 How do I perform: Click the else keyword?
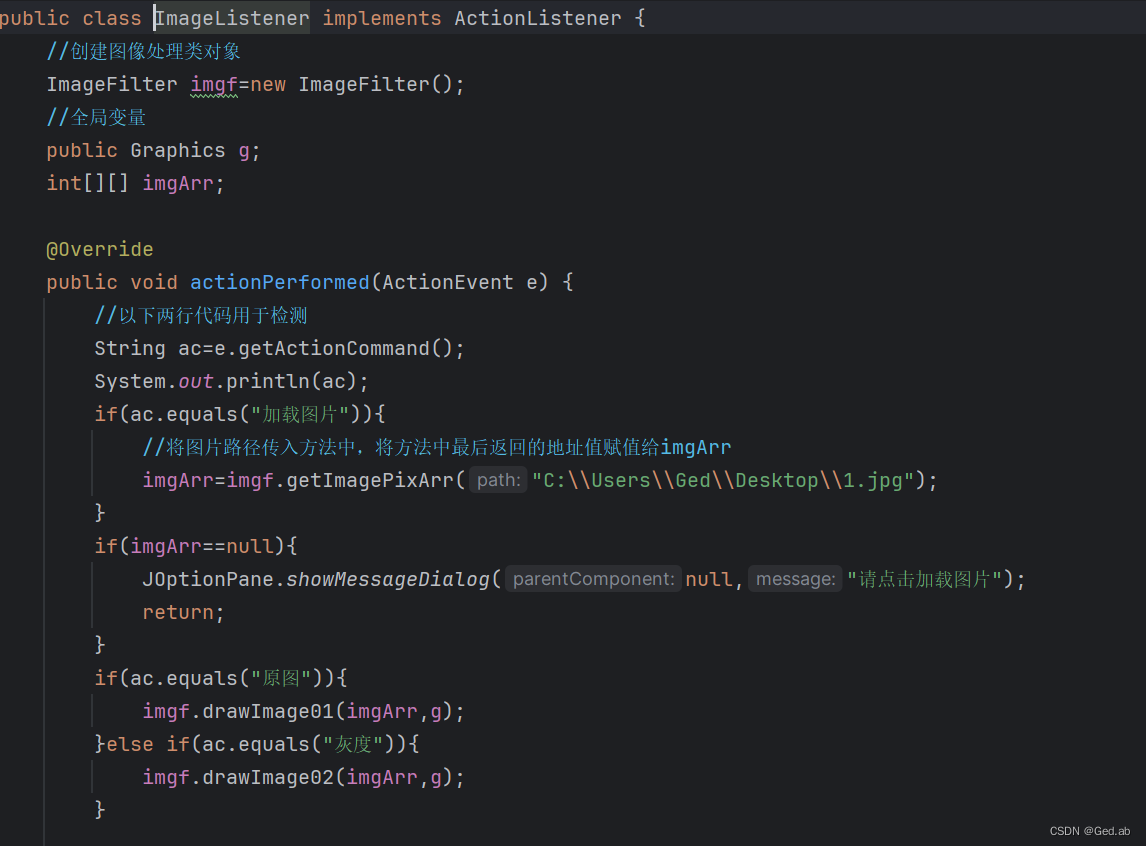point(130,744)
